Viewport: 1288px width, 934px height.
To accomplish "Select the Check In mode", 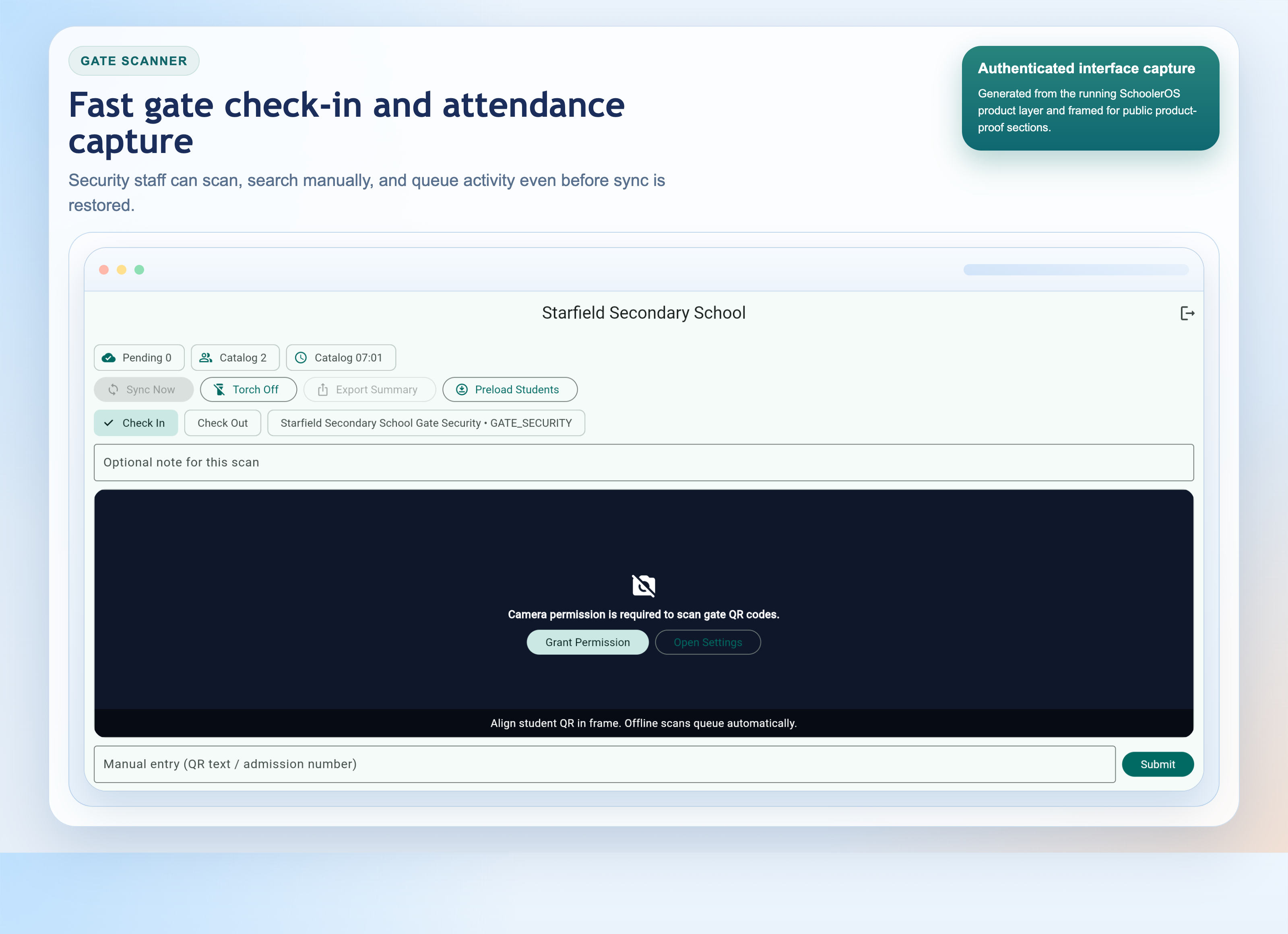I will (136, 423).
